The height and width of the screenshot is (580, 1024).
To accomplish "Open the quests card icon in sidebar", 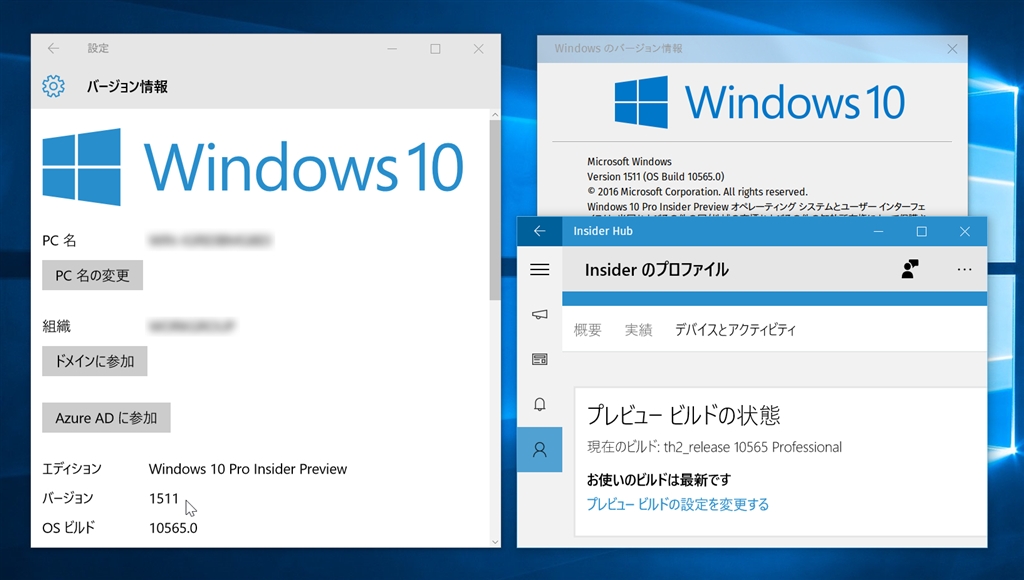I will point(539,359).
